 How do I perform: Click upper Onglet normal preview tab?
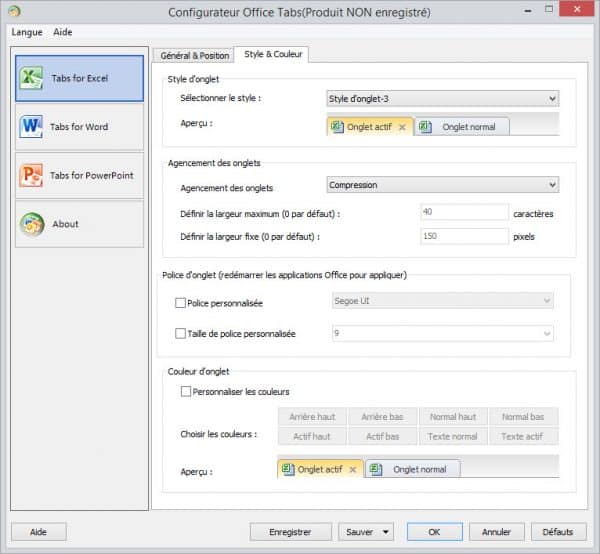(462, 127)
